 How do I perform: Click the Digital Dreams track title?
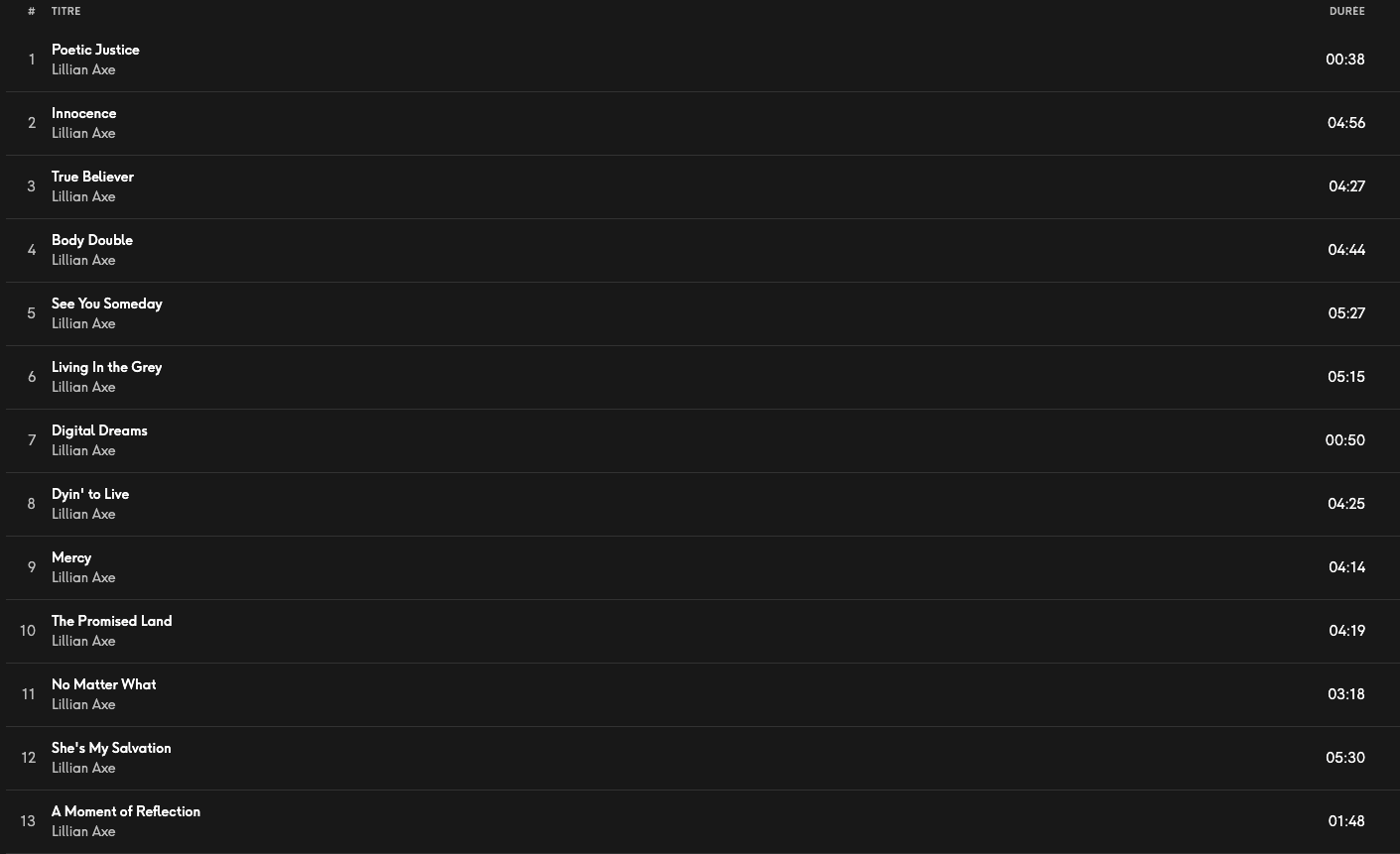click(x=99, y=430)
